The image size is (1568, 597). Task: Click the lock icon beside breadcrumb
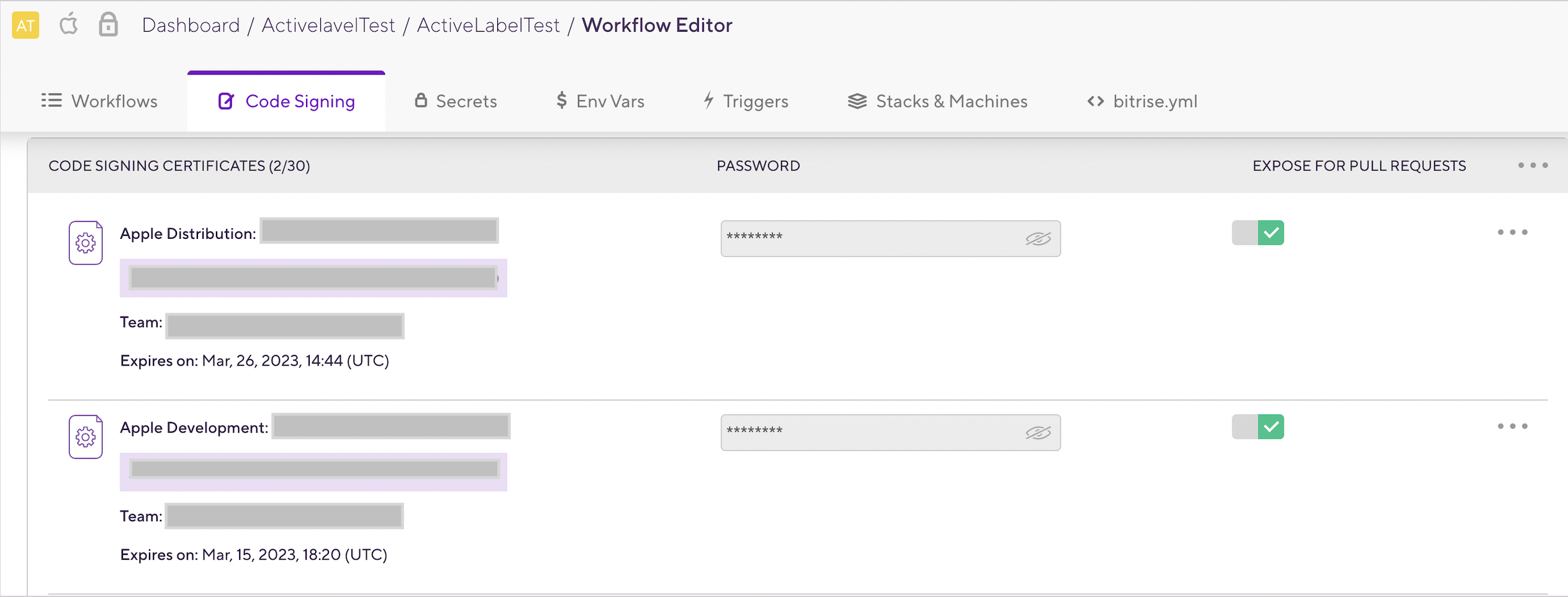[x=108, y=25]
